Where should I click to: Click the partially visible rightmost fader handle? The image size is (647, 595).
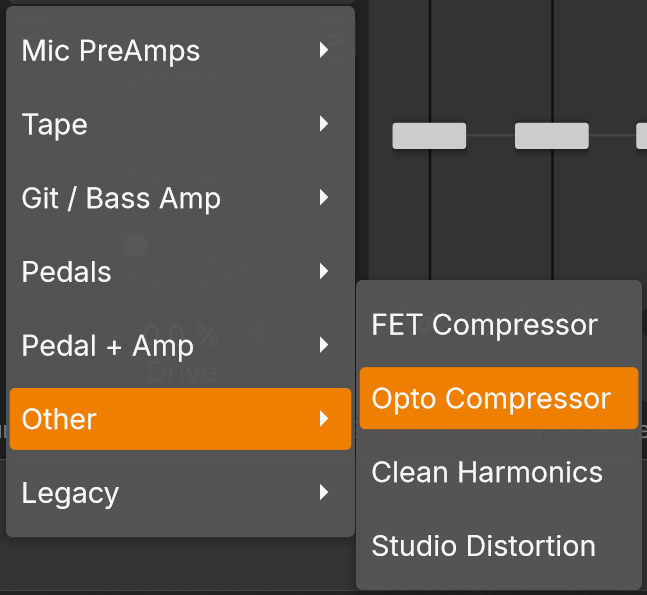[642, 136]
